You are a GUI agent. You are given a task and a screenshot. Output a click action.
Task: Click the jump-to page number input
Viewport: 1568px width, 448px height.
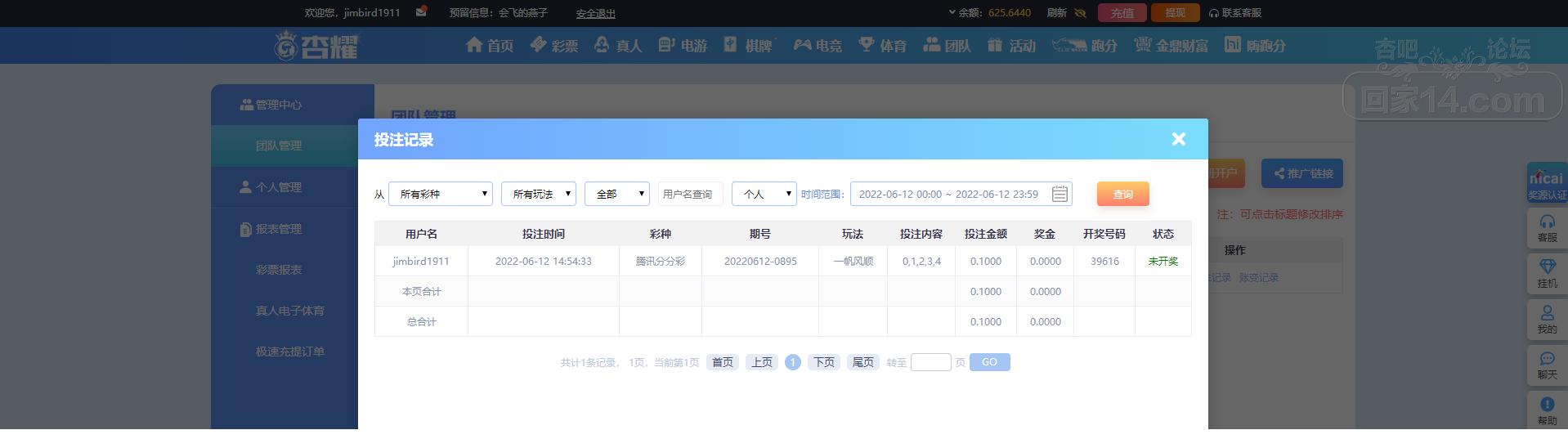click(x=931, y=362)
